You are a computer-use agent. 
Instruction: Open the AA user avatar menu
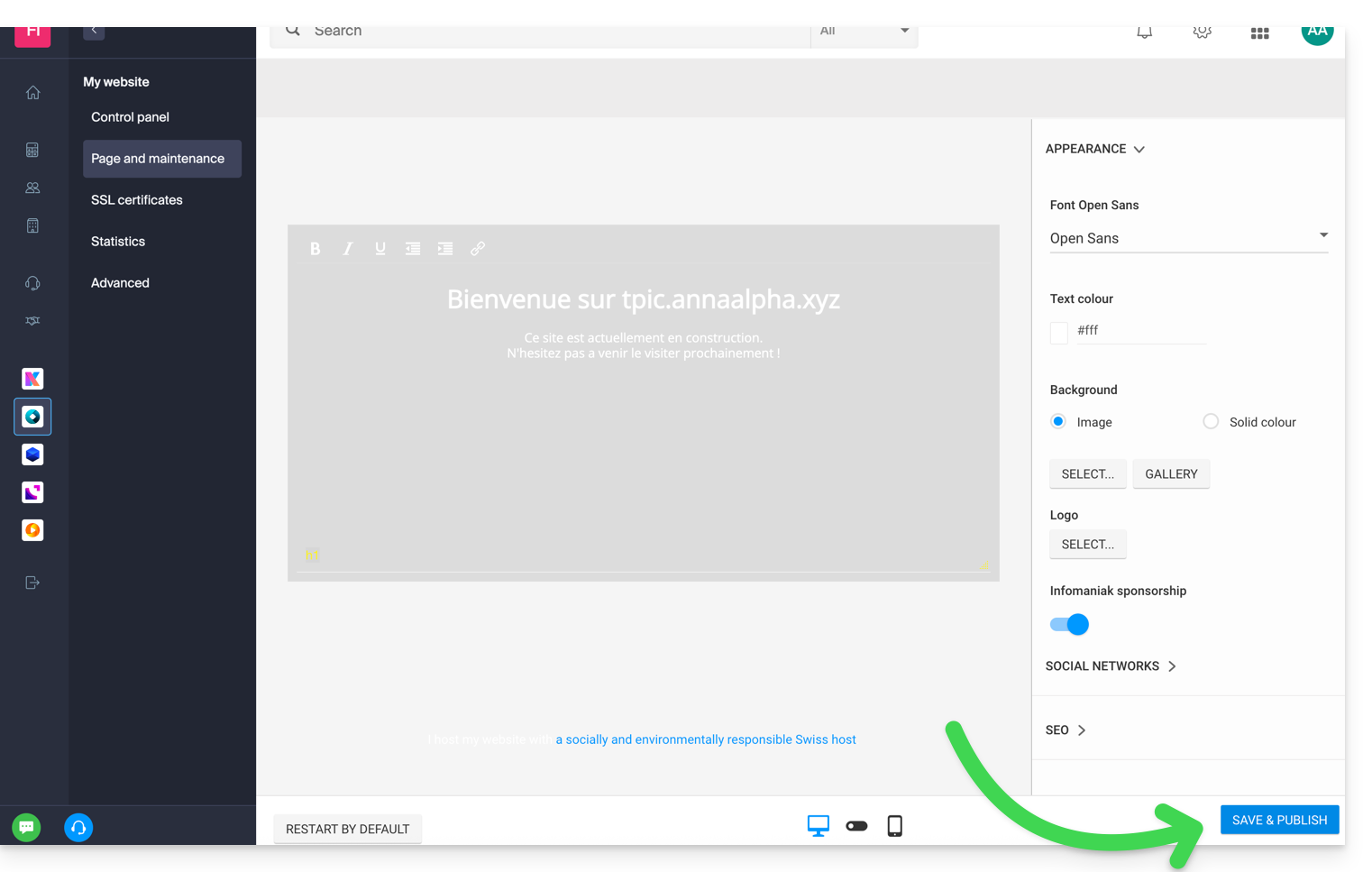tap(1317, 33)
